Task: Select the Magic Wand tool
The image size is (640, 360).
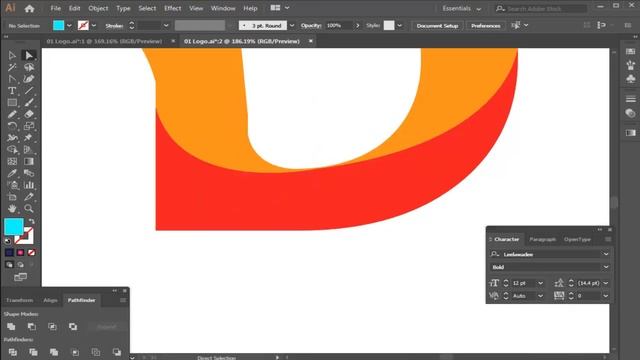Action: click(x=12, y=67)
